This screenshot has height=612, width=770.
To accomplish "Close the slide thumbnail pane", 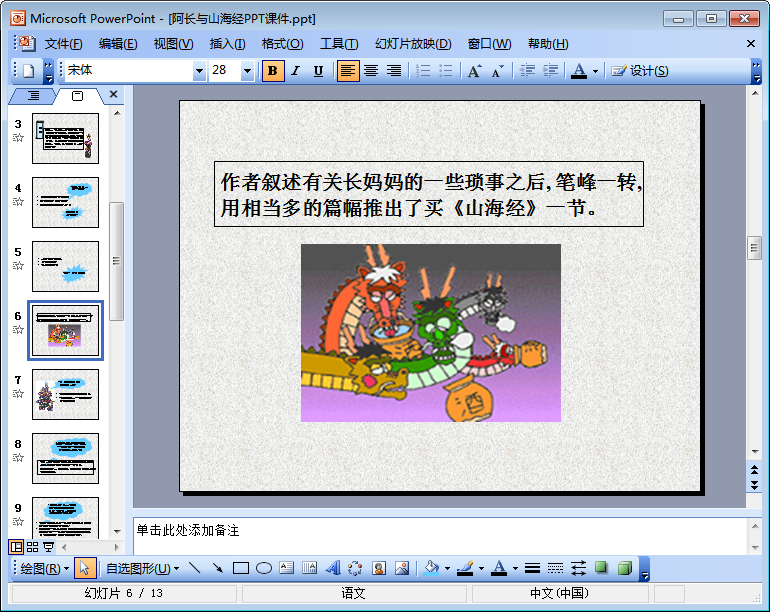I will [x=113, y=94].
